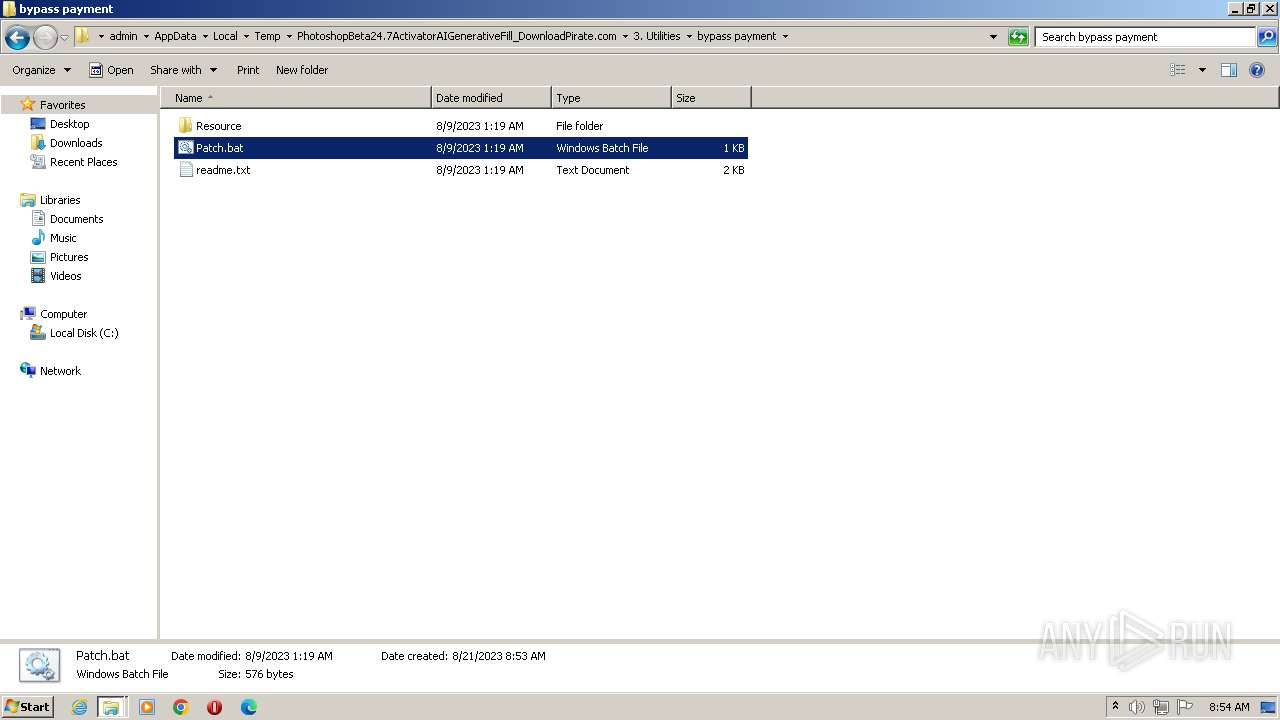
Task: Show hidden tray icons arrow
Action: (x=1115, y=706)
